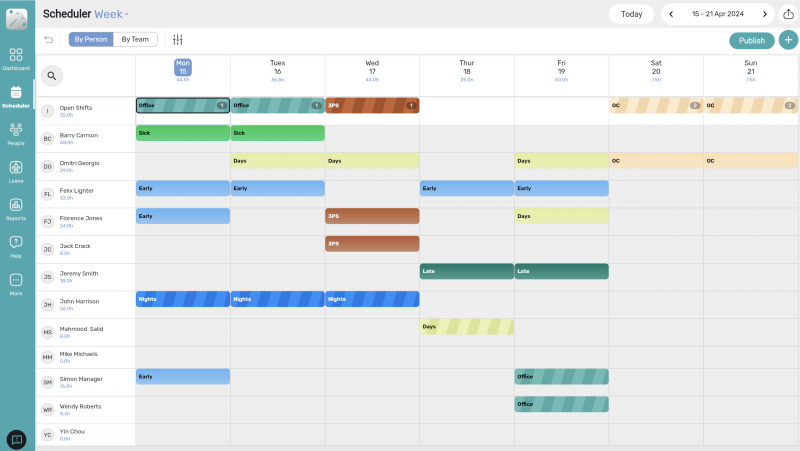This screenshot has height=451, width=800.
Task: Click the search magnifier icon
Action: [x=51, y=75]
